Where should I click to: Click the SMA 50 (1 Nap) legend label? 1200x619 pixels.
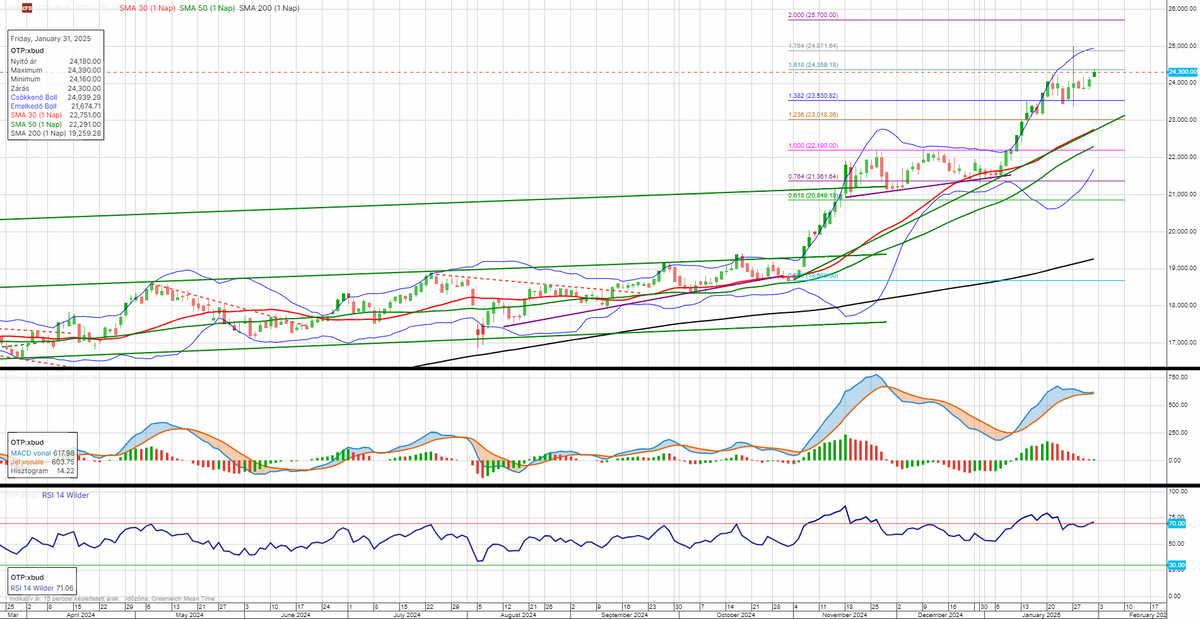[206, 9]
